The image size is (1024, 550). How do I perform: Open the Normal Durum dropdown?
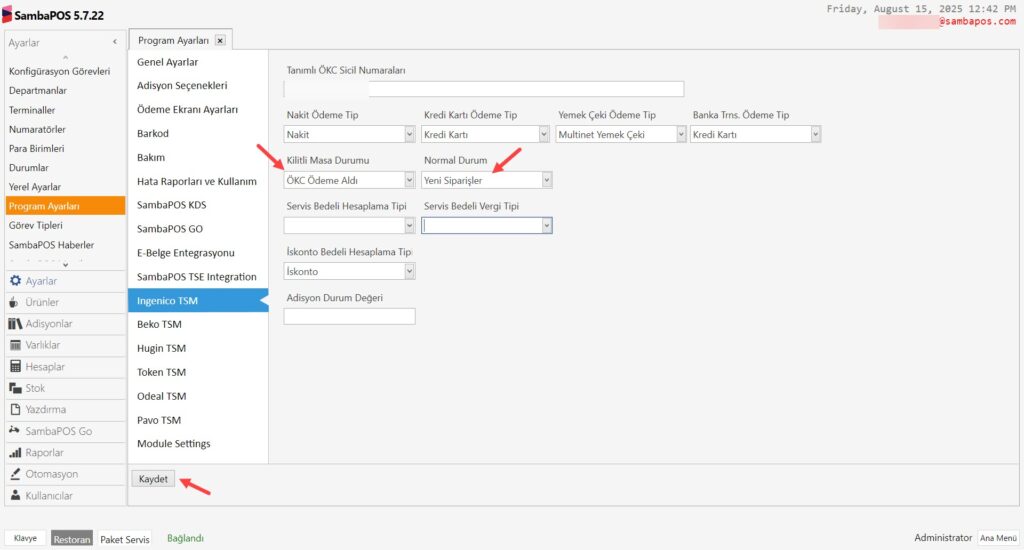click(x=547, y=180)
